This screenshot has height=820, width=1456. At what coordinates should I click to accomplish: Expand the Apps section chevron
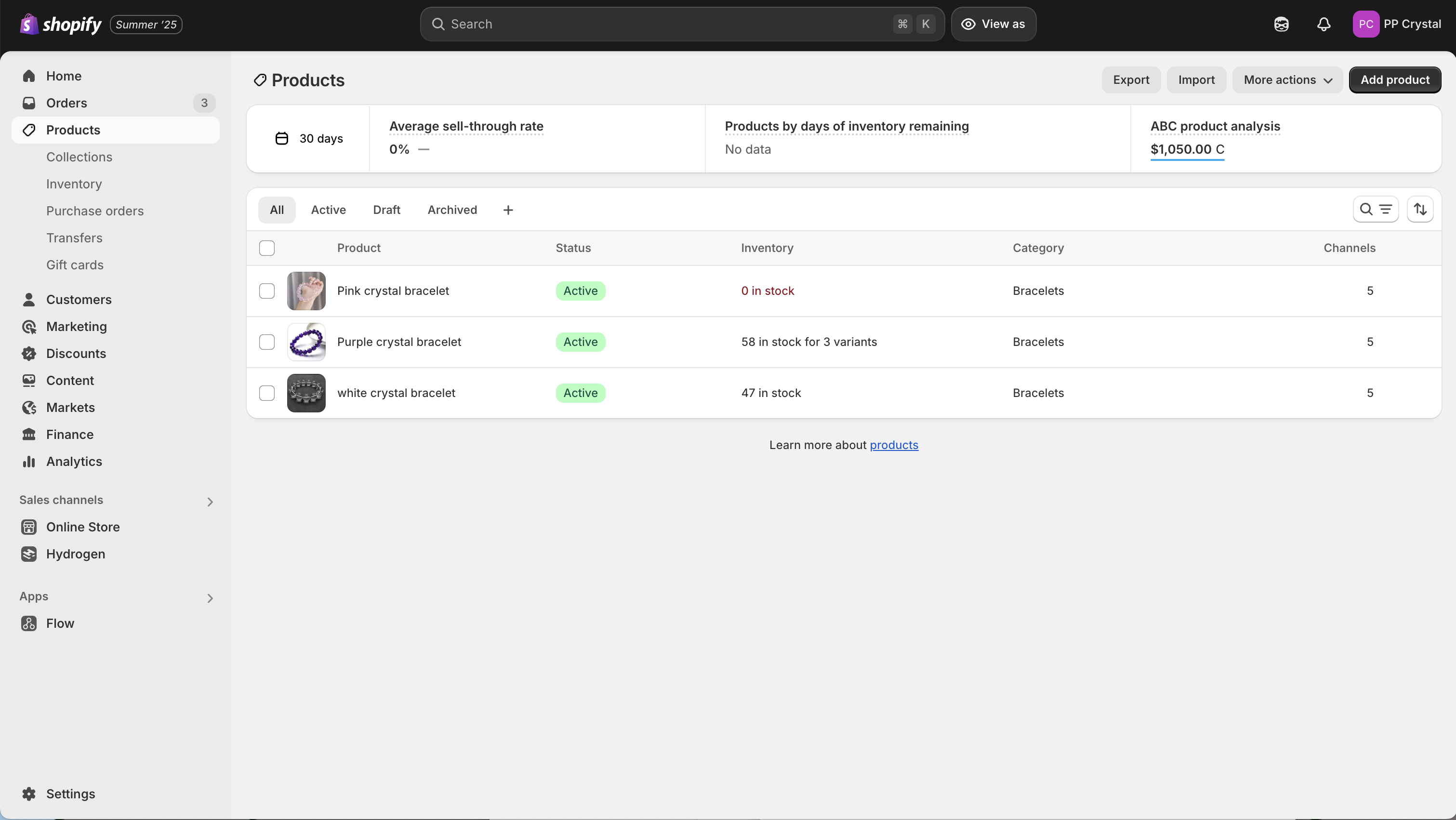210,598
